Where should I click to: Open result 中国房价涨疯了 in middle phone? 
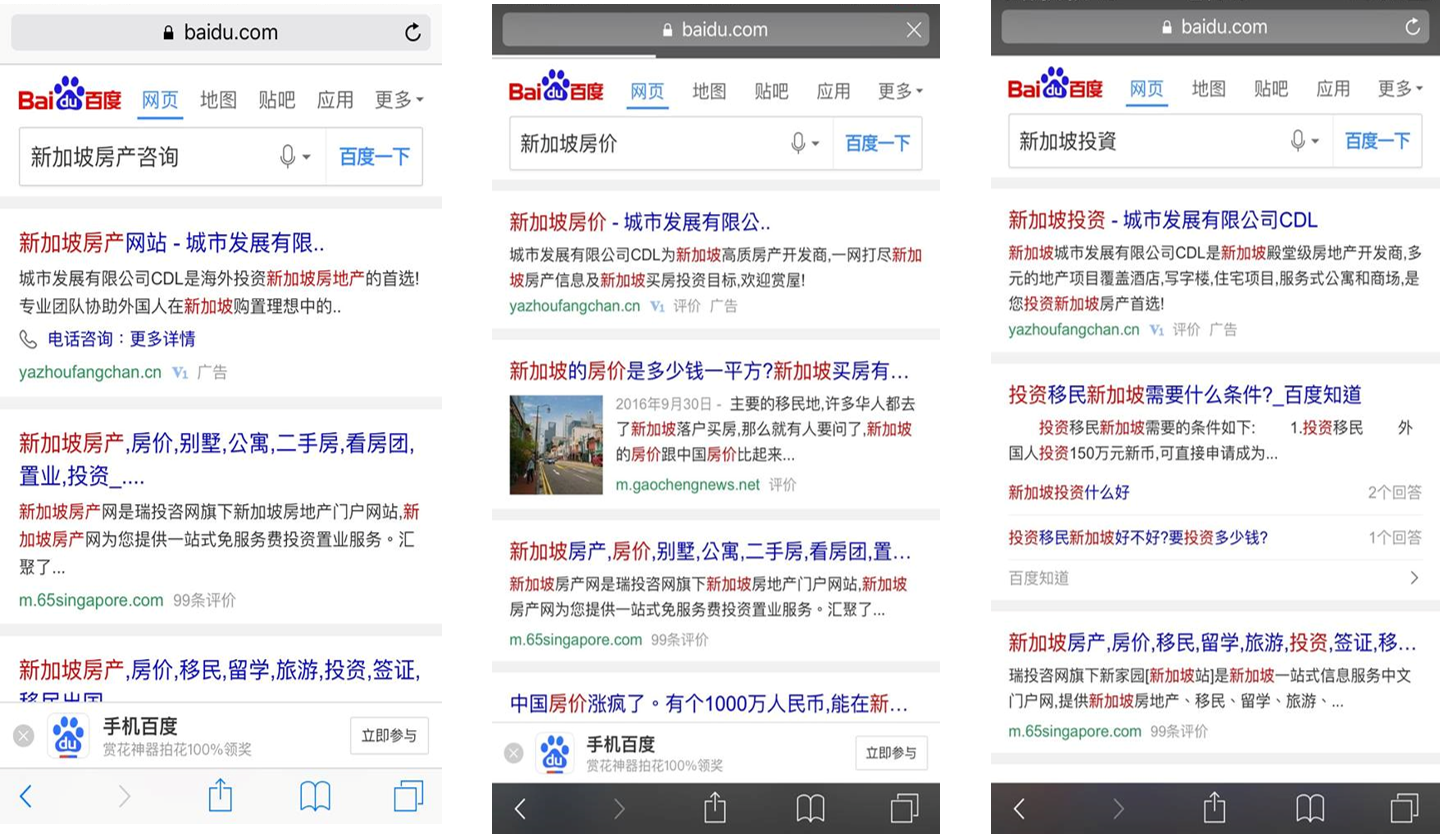click(709, 704)
